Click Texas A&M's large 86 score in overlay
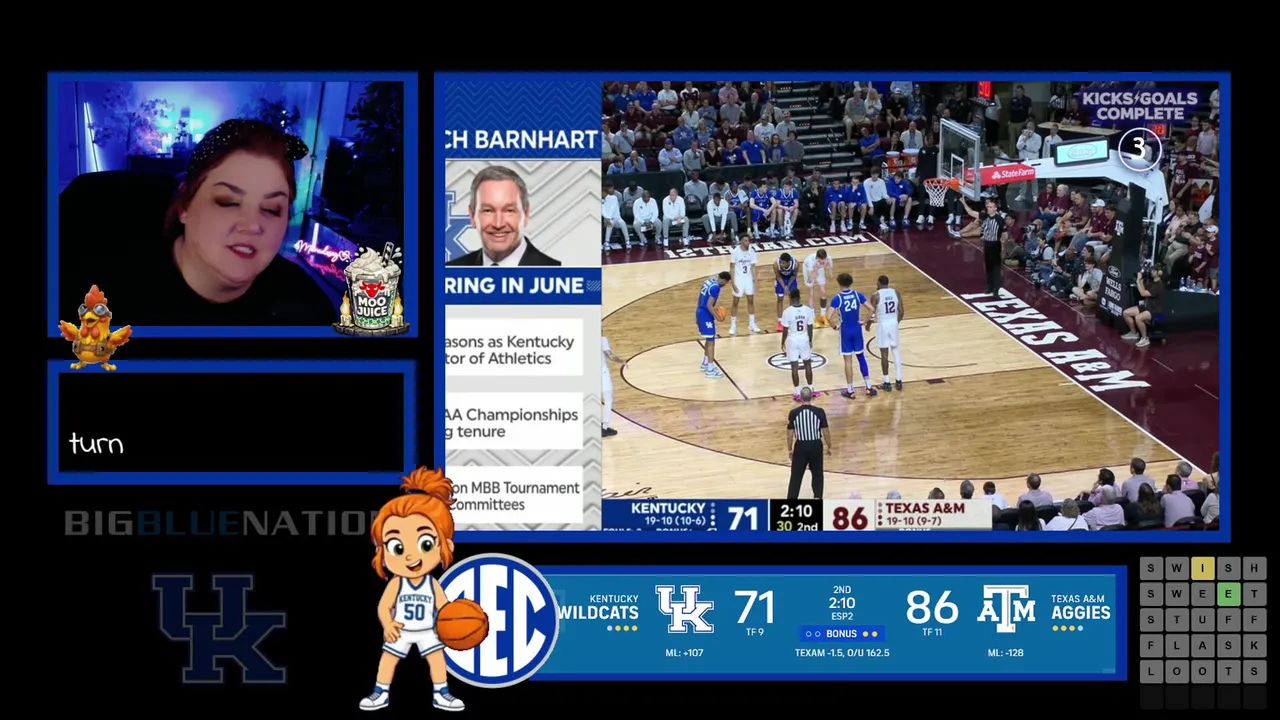This screenshot has width=1280, height=720. [932, 607]
